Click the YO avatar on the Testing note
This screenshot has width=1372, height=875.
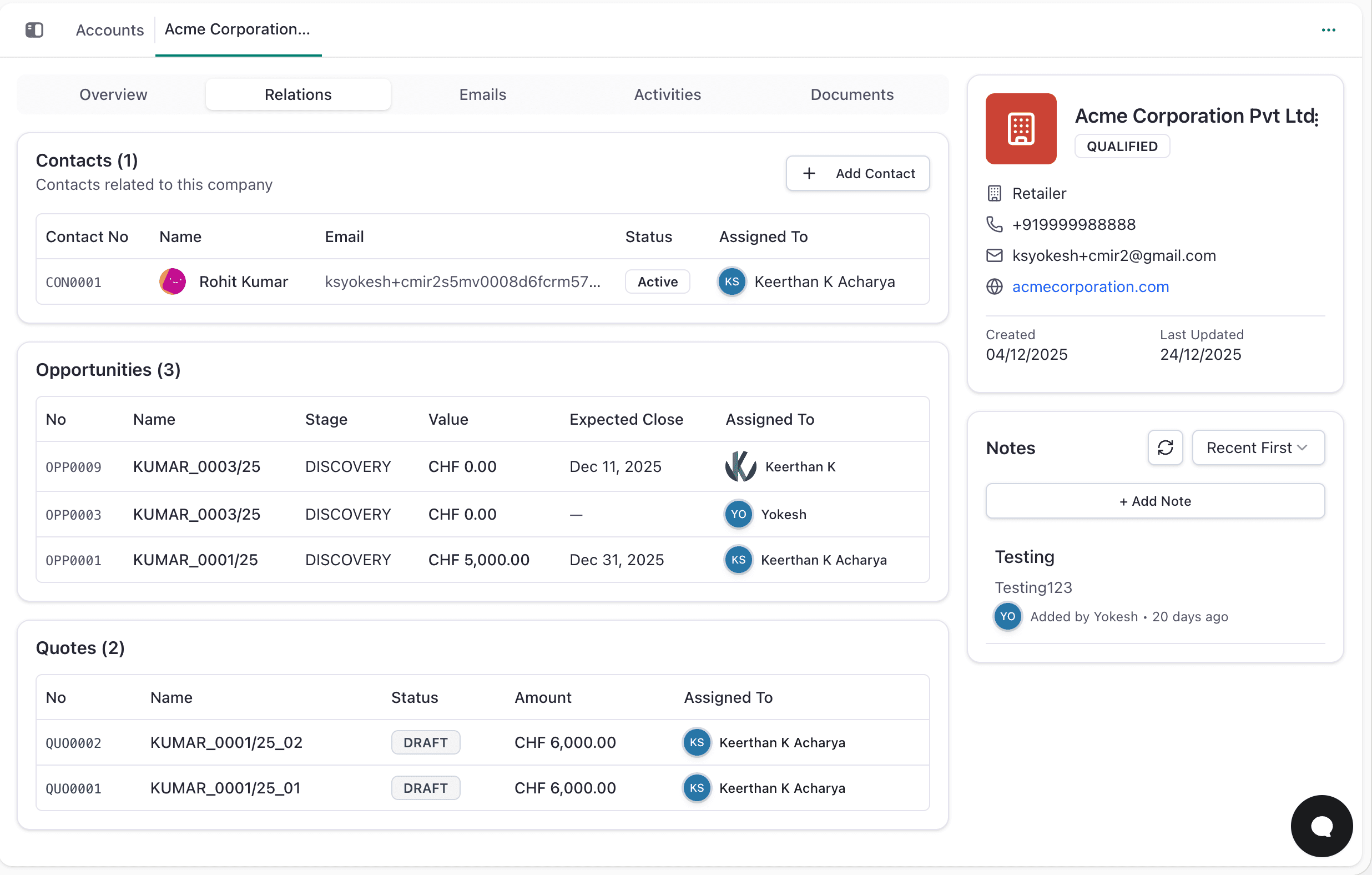1007,616
